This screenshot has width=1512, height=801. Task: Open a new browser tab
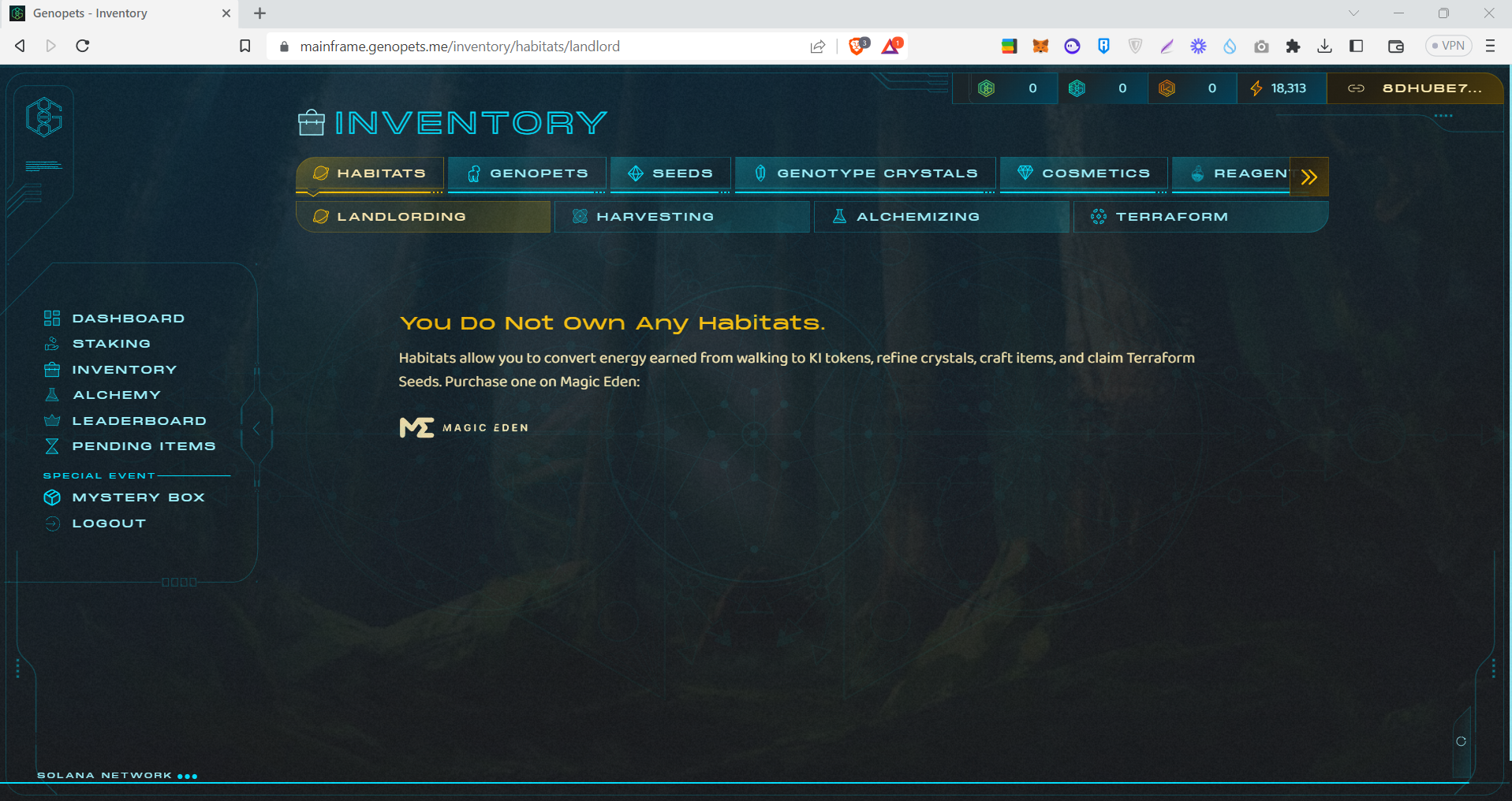pyautogui.click(x=259, y=13)
